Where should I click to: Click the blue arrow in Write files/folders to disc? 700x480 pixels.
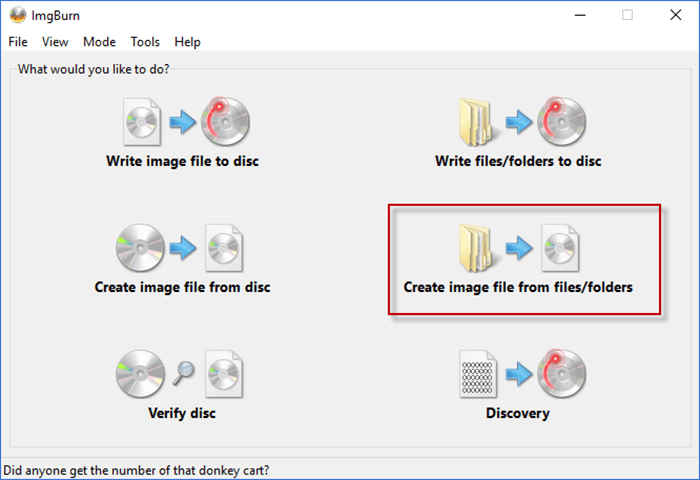(x=519, y=121)
